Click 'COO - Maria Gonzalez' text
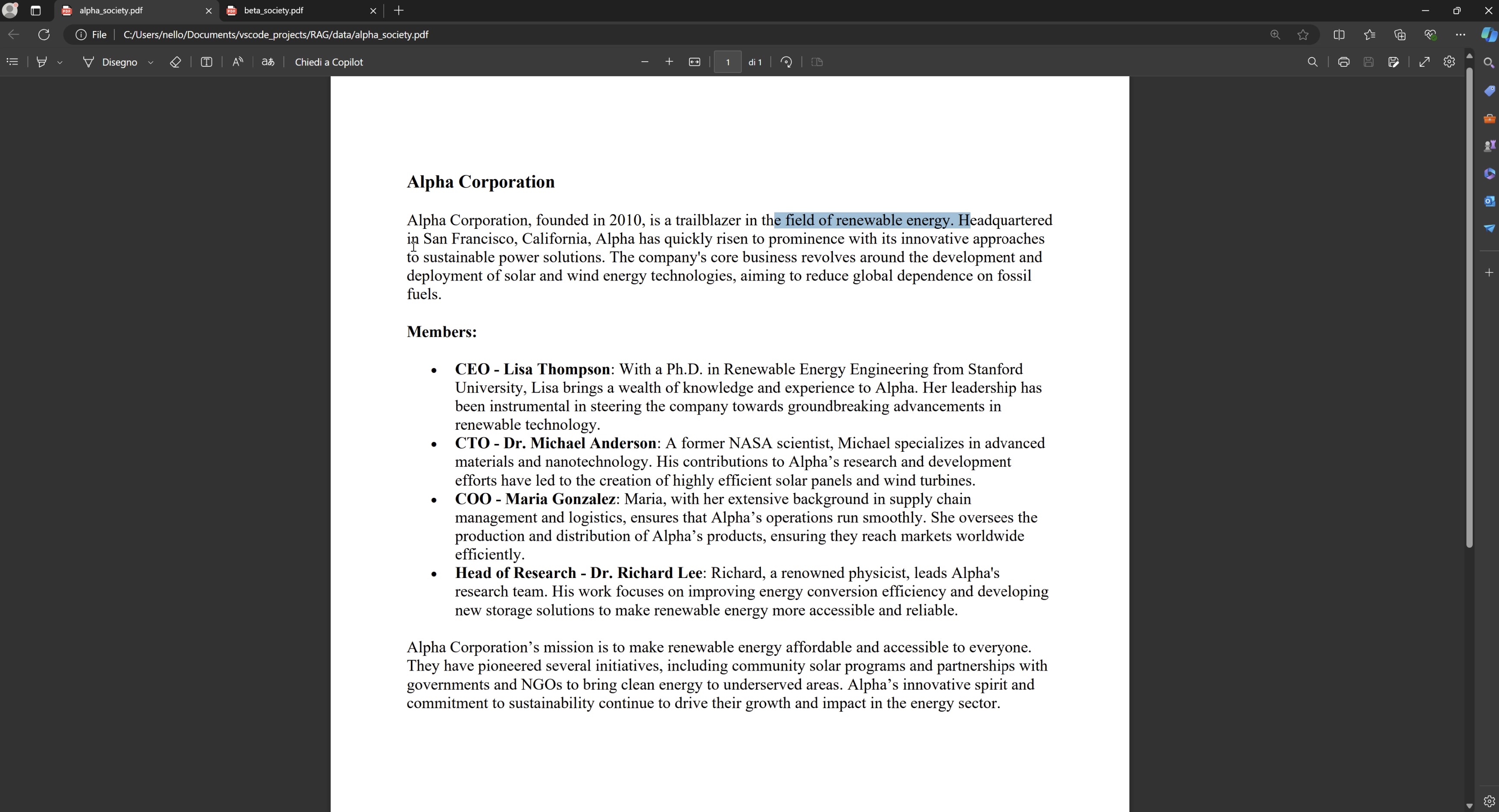This screenshot has width=1499, height=812. pos(535,499)
